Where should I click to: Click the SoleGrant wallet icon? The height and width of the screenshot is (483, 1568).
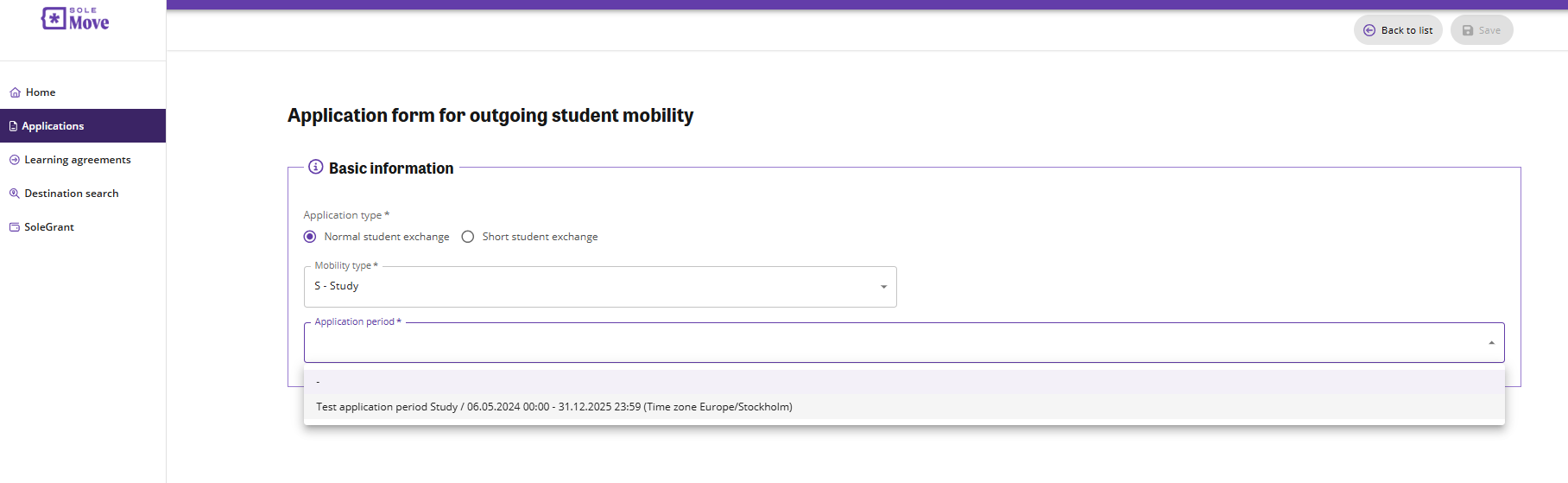(15, 227)
